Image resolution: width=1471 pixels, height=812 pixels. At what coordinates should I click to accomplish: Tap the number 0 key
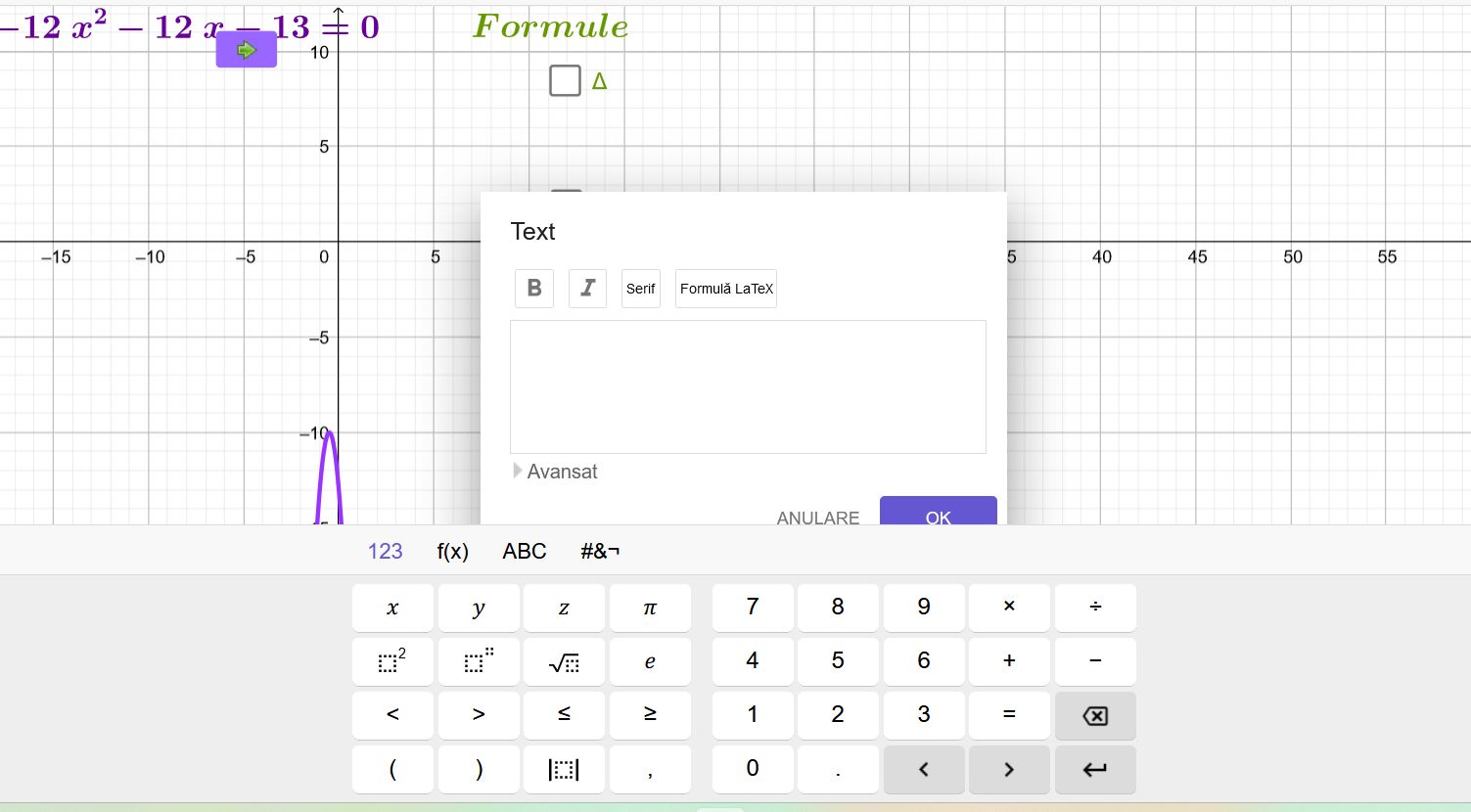click(753, 769)
